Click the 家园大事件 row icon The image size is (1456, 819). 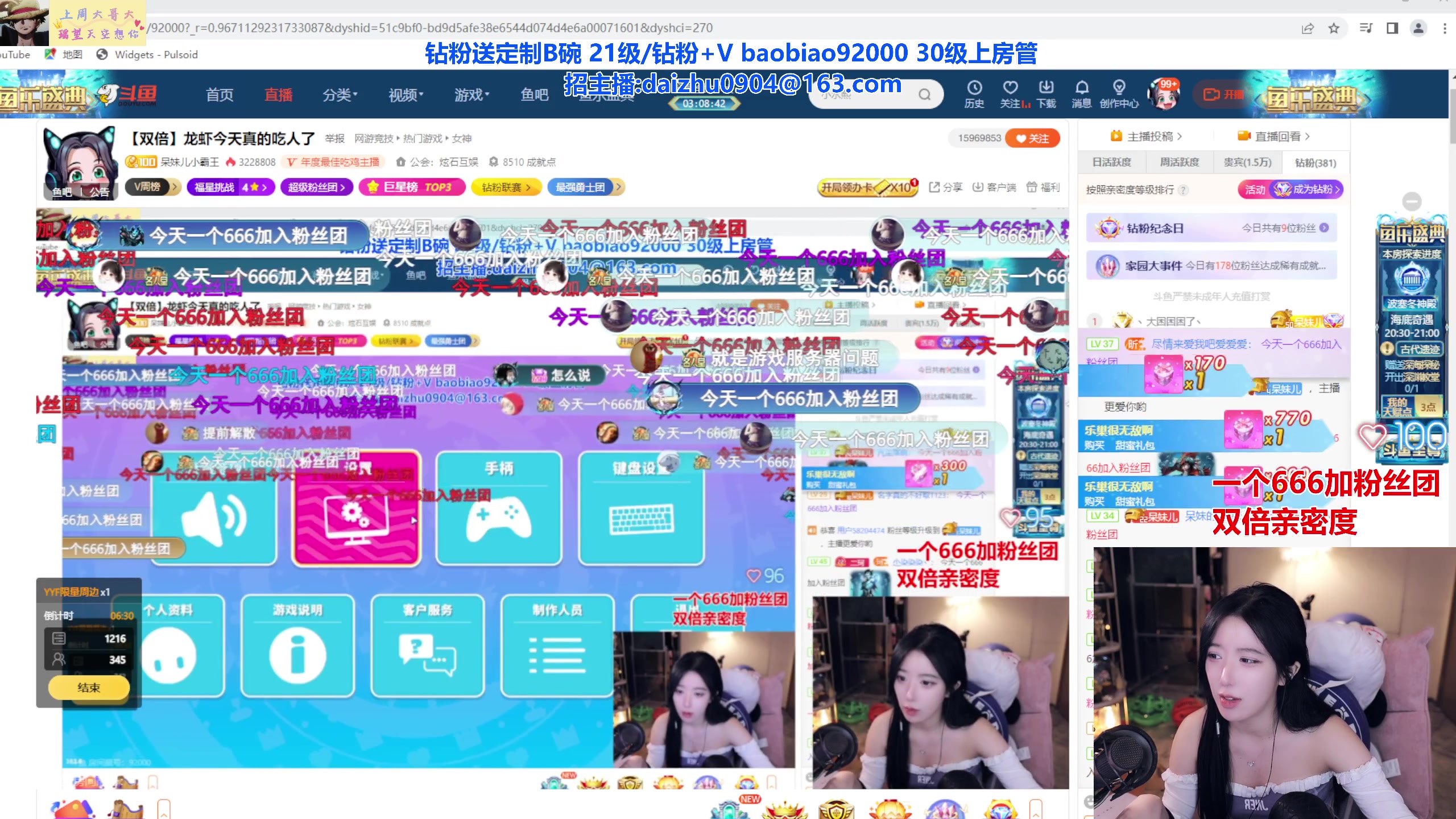[x=1211, y=266]
